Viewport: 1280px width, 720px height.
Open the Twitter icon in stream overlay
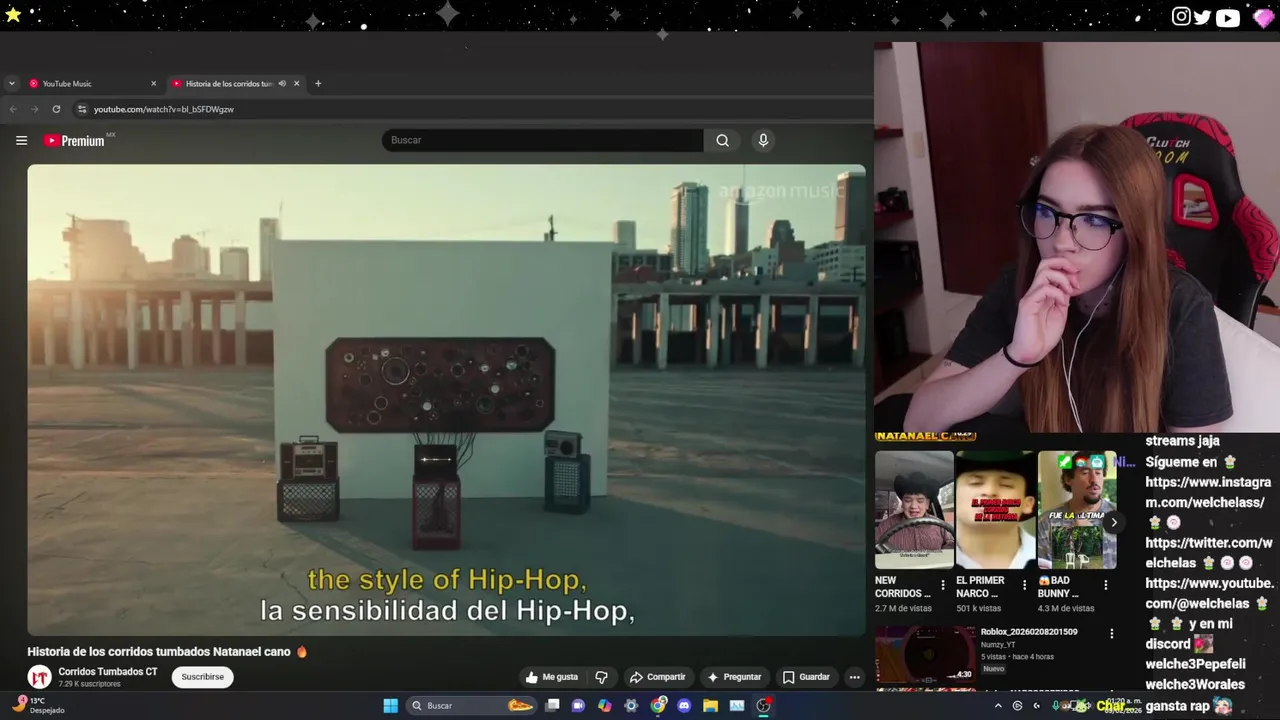[x=1202, y=17]
